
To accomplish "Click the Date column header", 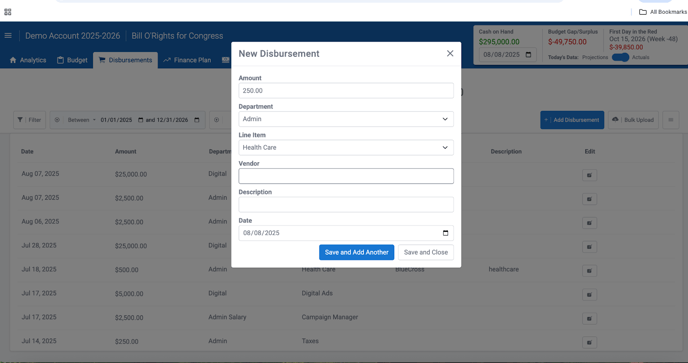I will tap(27, 151).
